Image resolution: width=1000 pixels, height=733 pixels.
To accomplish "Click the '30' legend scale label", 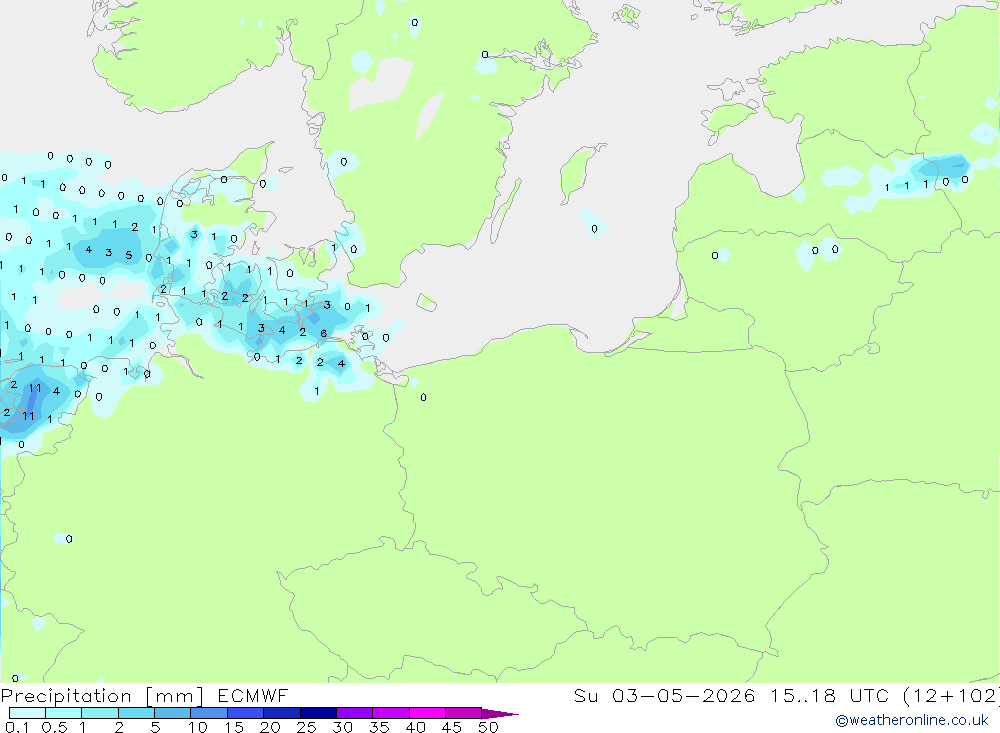I will click(x=343, y=727).
